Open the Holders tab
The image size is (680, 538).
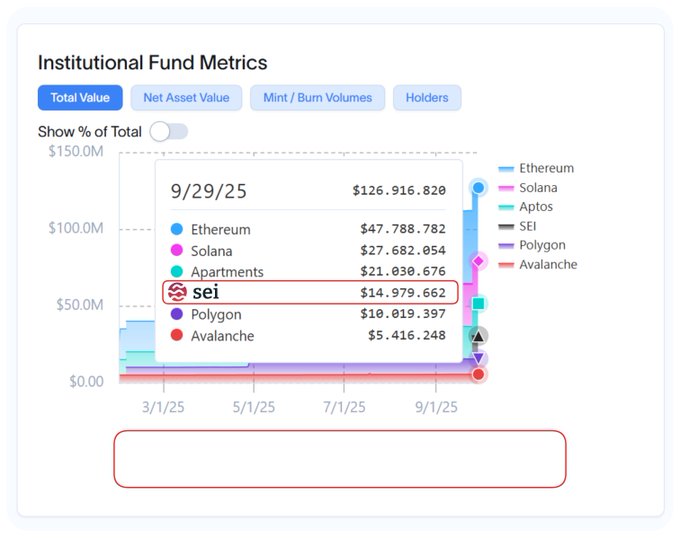[427, 98]
